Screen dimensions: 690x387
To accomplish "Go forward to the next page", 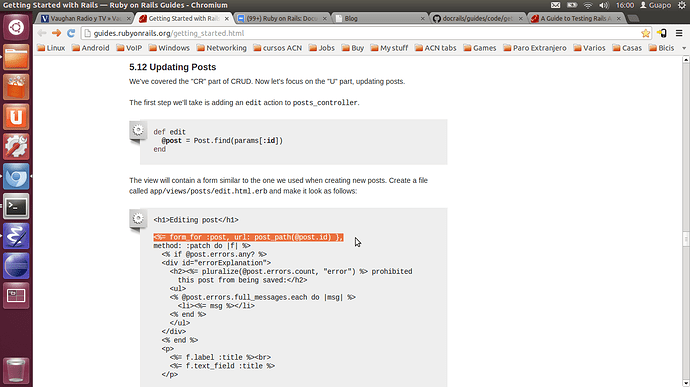I will click(x=56, y=33).
